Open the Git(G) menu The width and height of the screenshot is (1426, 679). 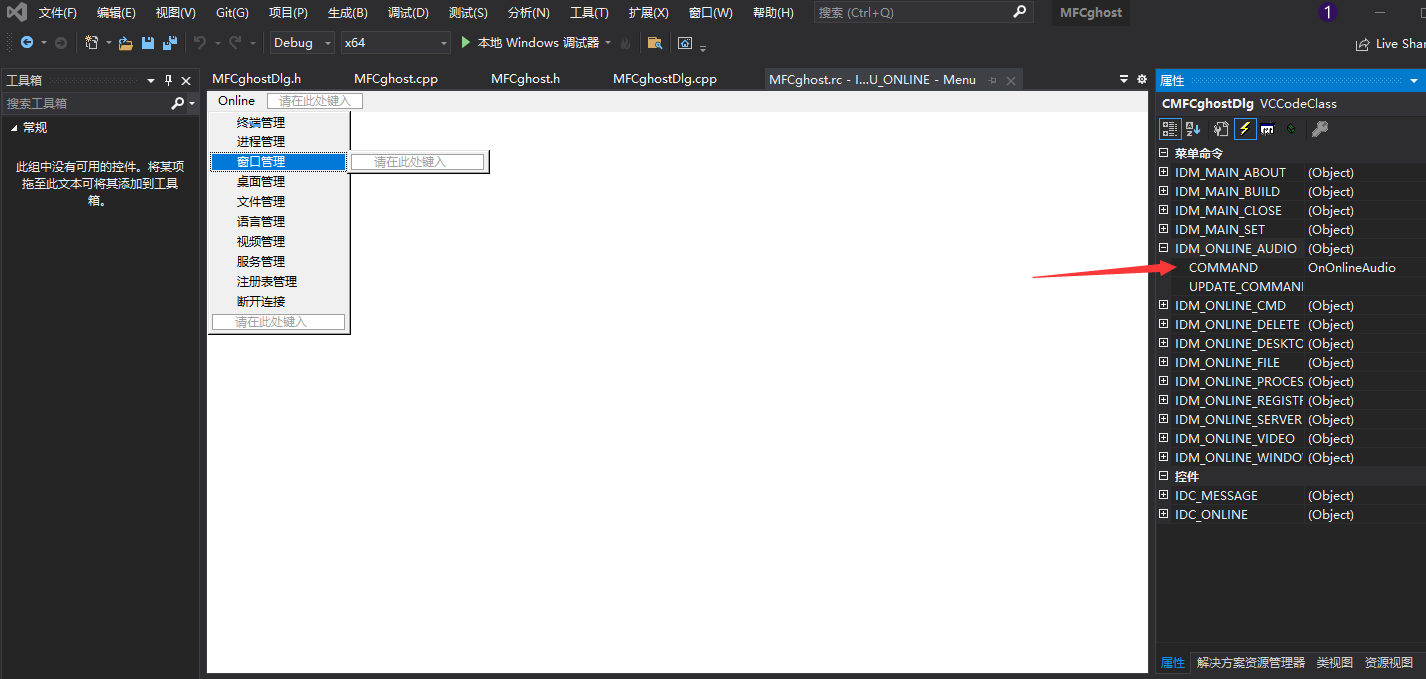pyautogui.click(x=232, y=13)
